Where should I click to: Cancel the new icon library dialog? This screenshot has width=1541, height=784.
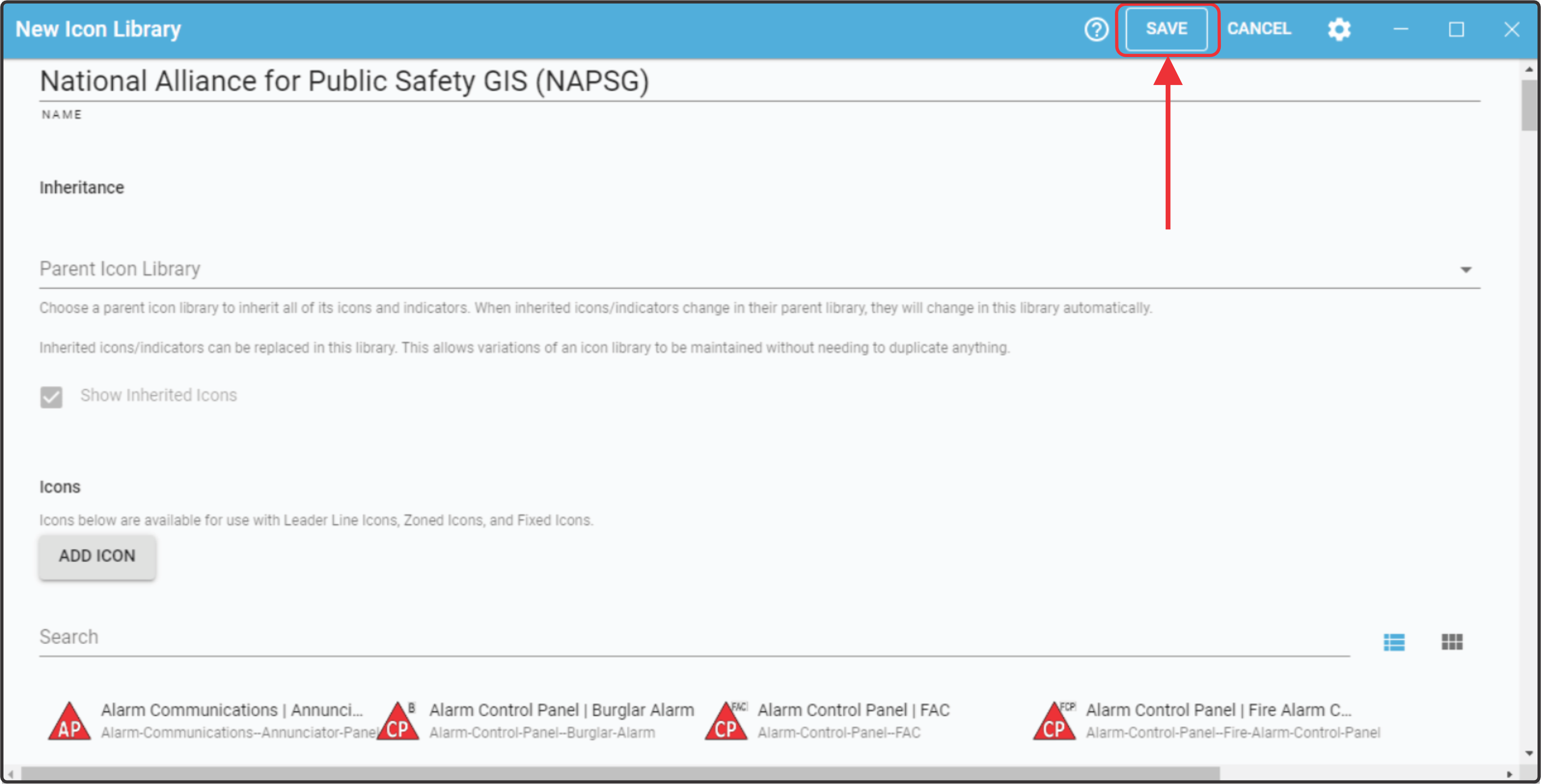[x=1259, y=29]
